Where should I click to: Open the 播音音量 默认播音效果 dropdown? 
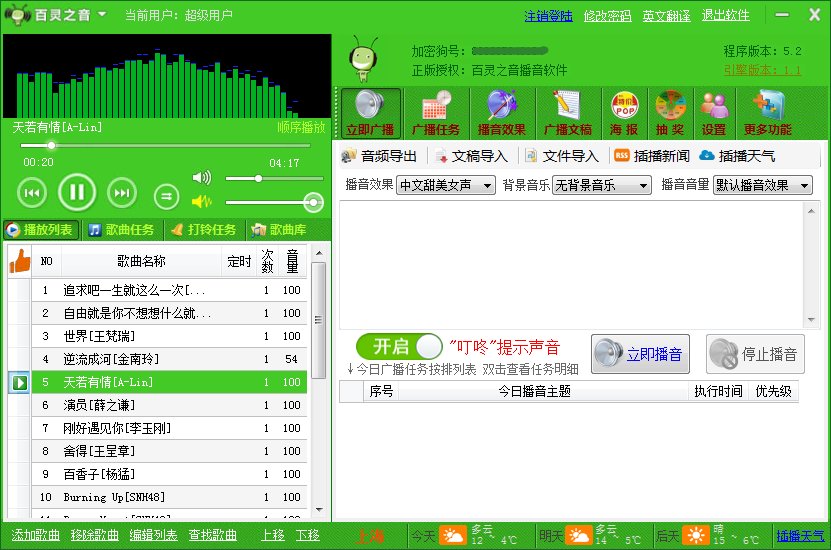point(763,185)
